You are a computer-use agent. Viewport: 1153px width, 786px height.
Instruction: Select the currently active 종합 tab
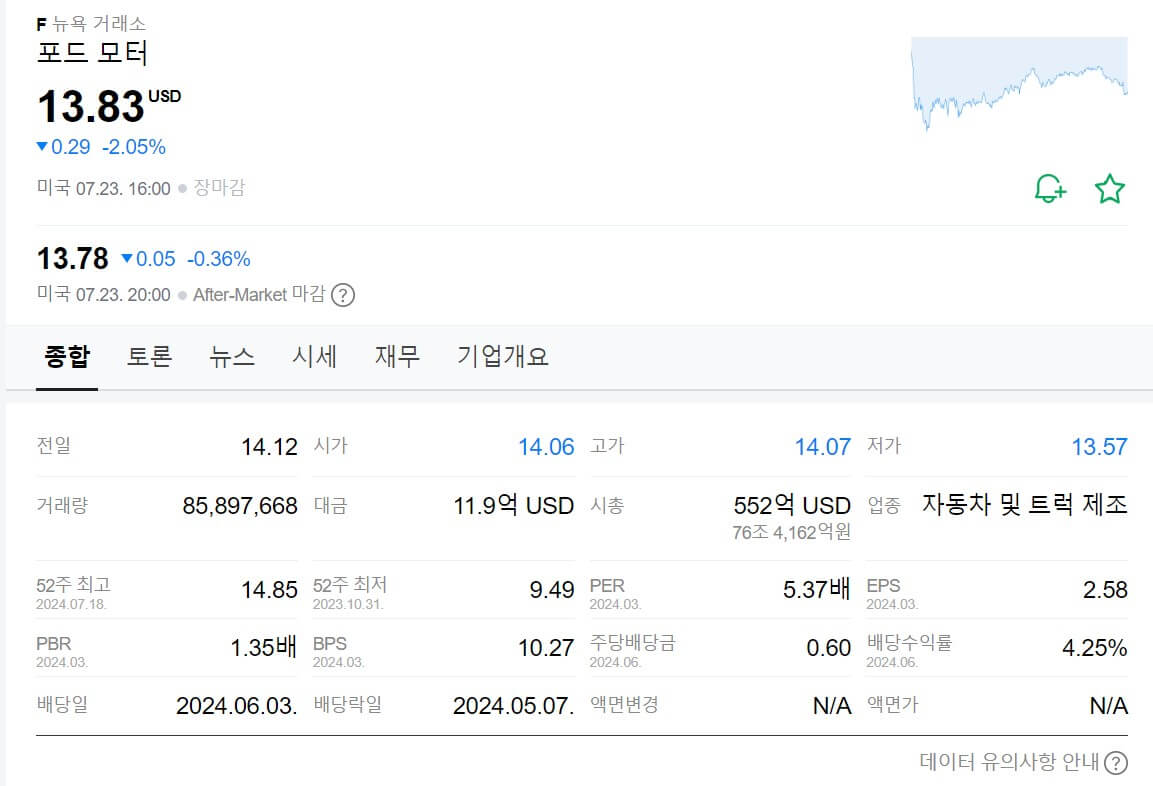pos(66,356)
